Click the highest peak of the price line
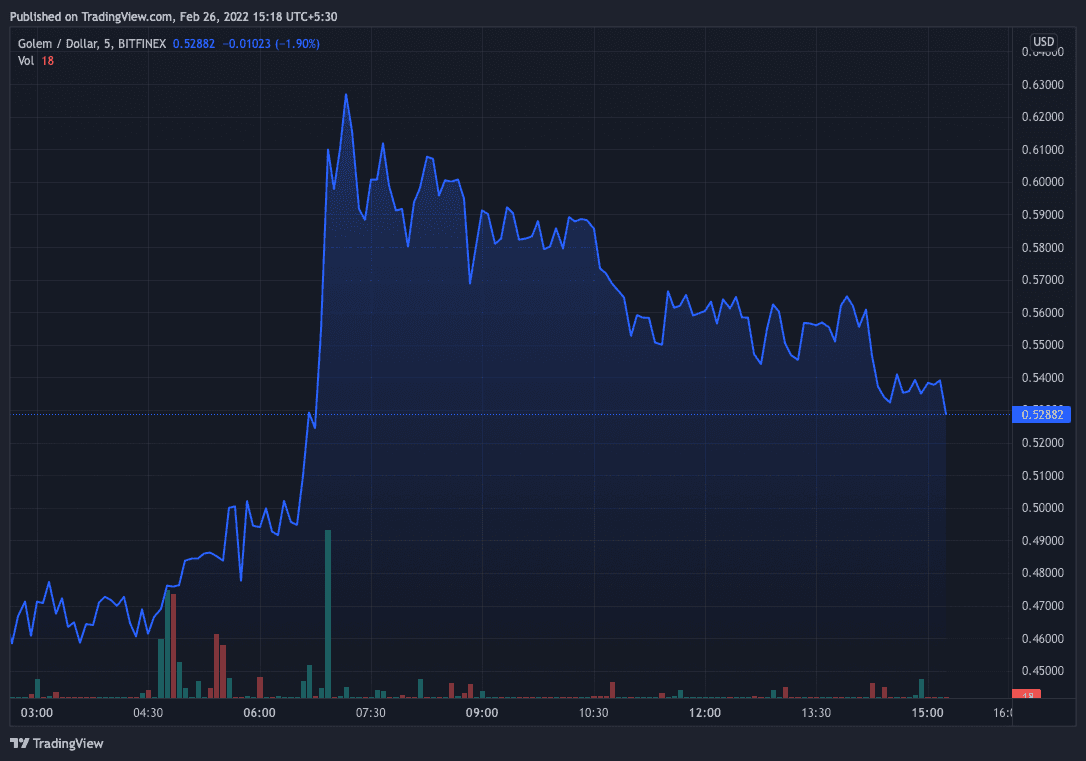 coord(346,95)
